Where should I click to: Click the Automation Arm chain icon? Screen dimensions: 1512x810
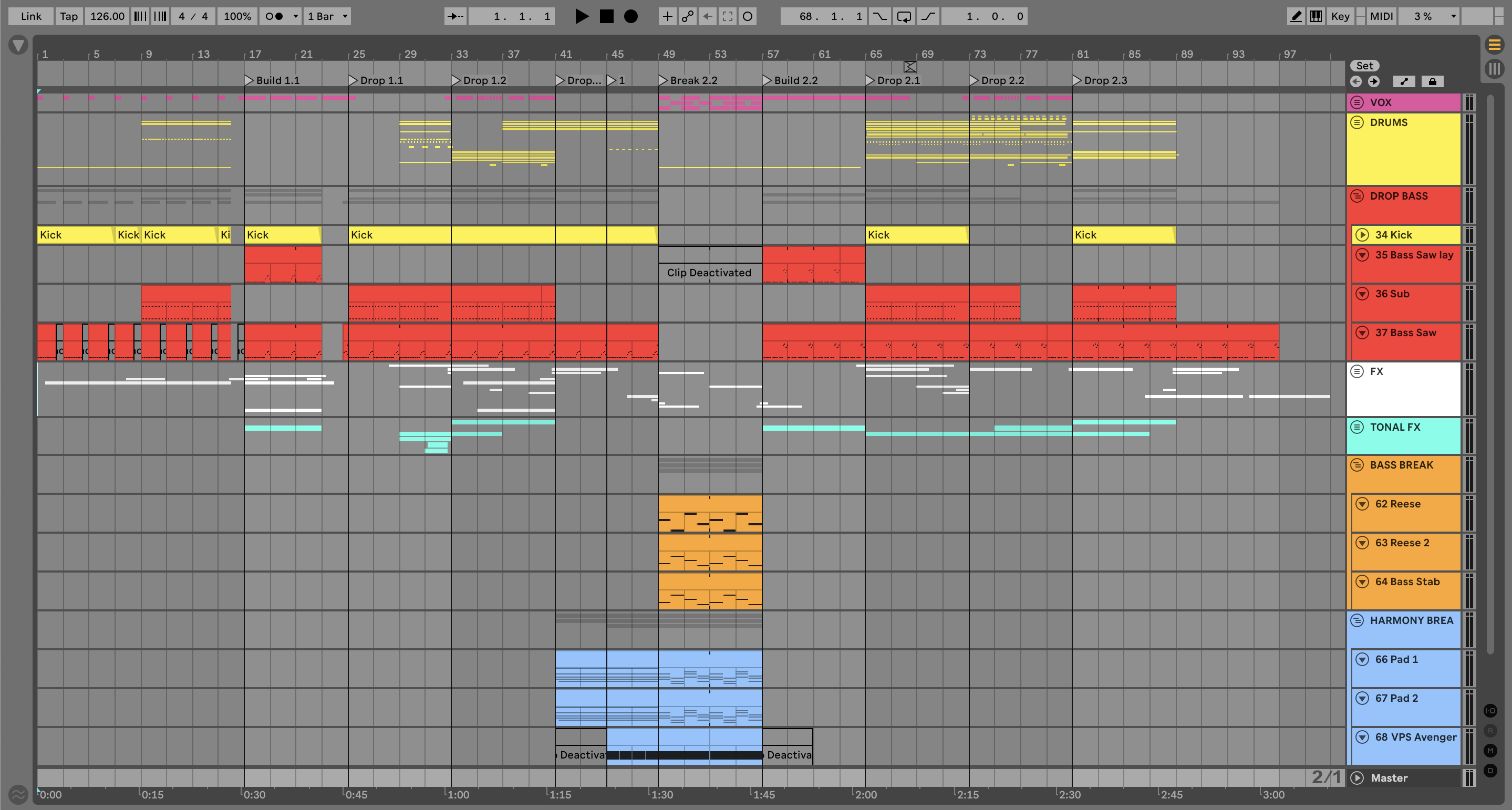(x=687, y=16)
